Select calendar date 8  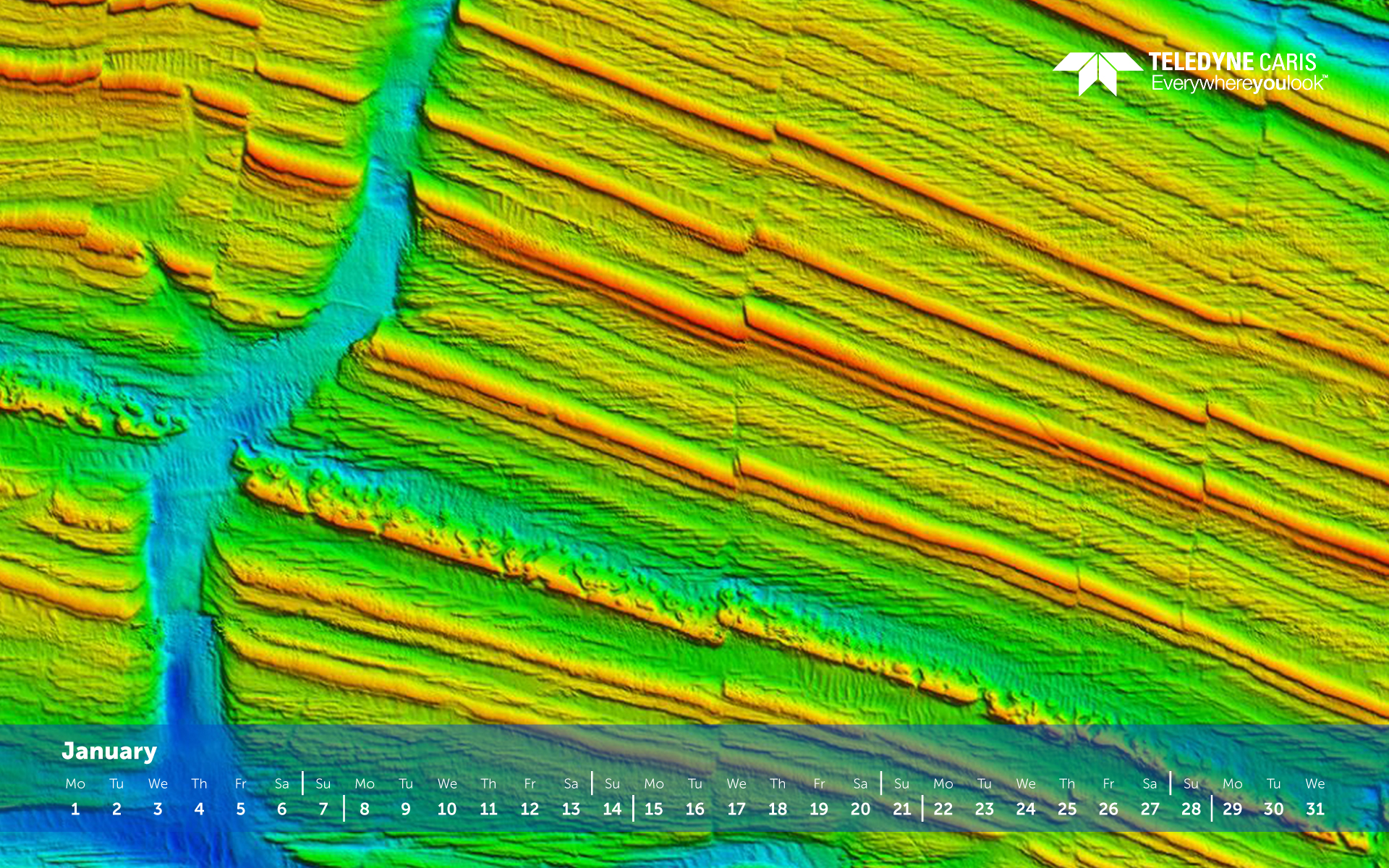click(x=365, y=809)
